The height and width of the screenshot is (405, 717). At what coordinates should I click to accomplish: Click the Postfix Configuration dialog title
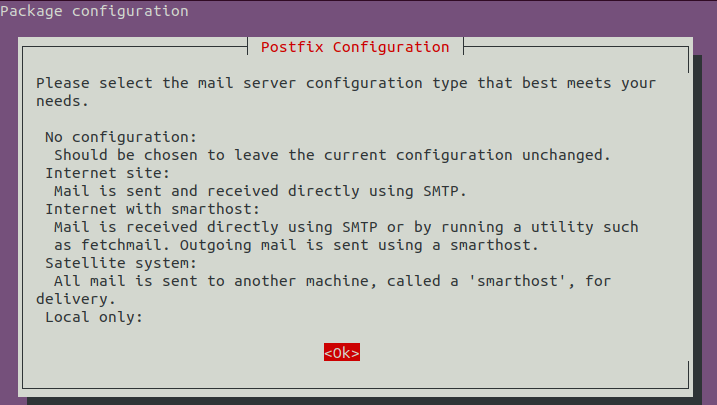(355, 47)
